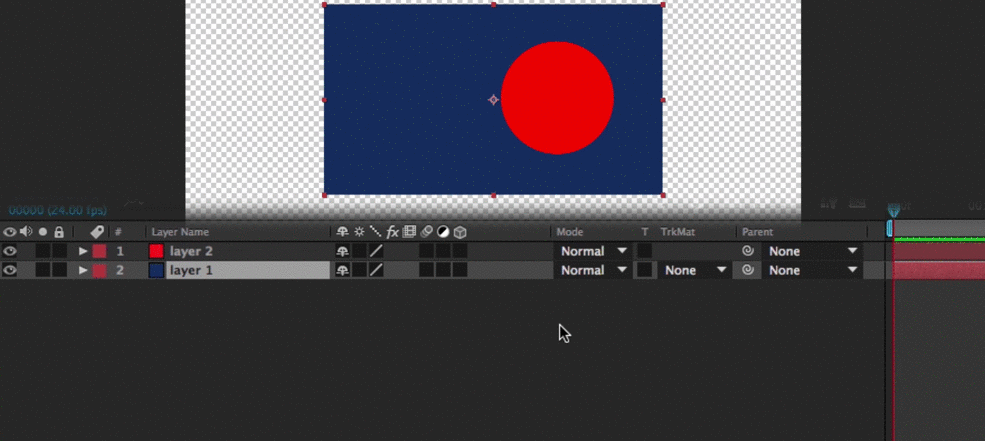Click the # layer number column header
985x441 pixels.
[118, 232]
